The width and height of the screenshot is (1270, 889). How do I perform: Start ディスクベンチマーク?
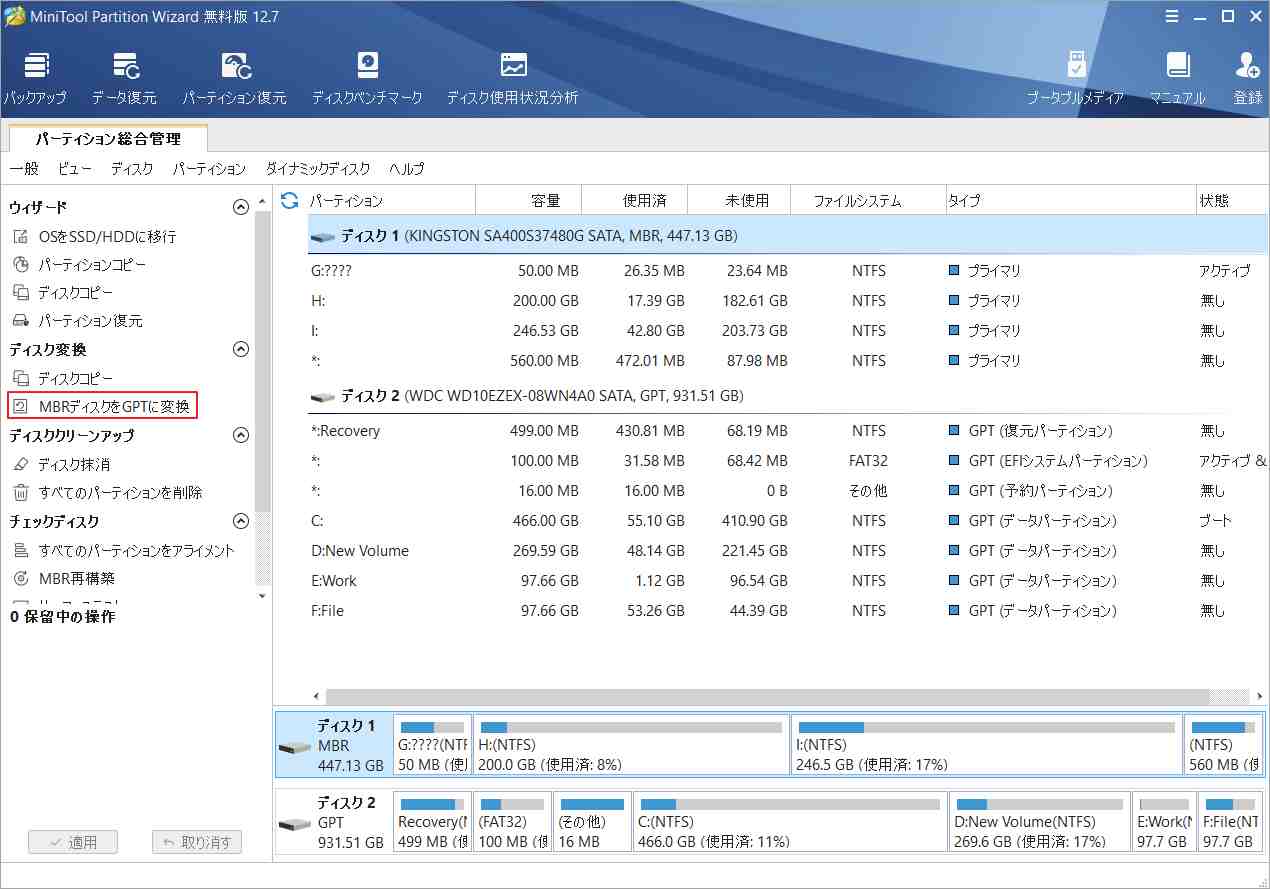pos(367,75)
